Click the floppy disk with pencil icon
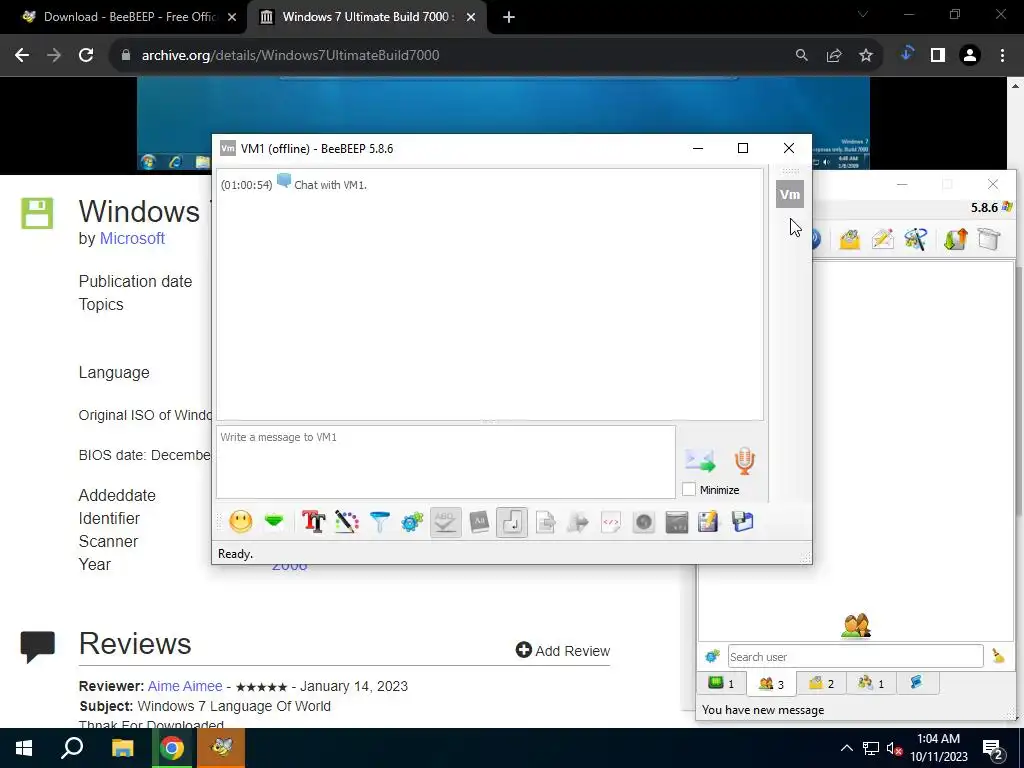 [x=709, y=522]
